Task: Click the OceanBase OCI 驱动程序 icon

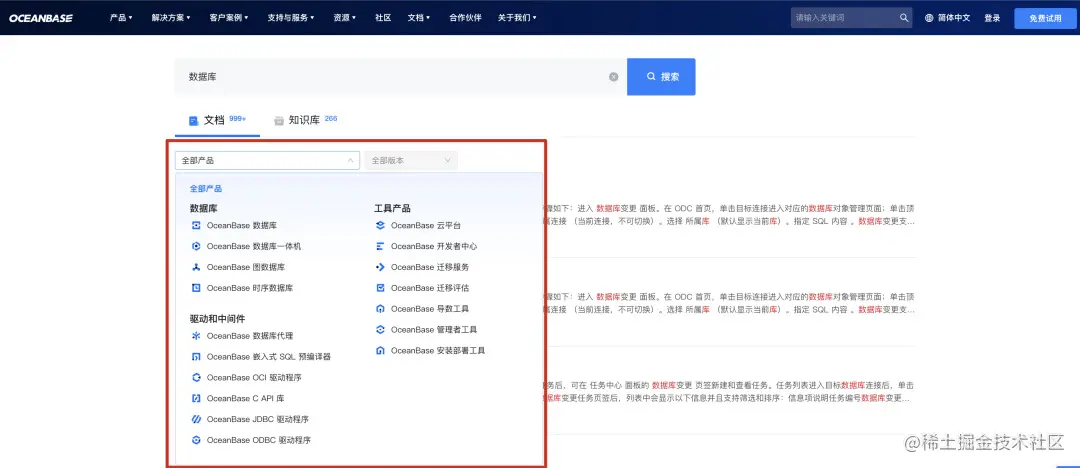Action: 196,377
